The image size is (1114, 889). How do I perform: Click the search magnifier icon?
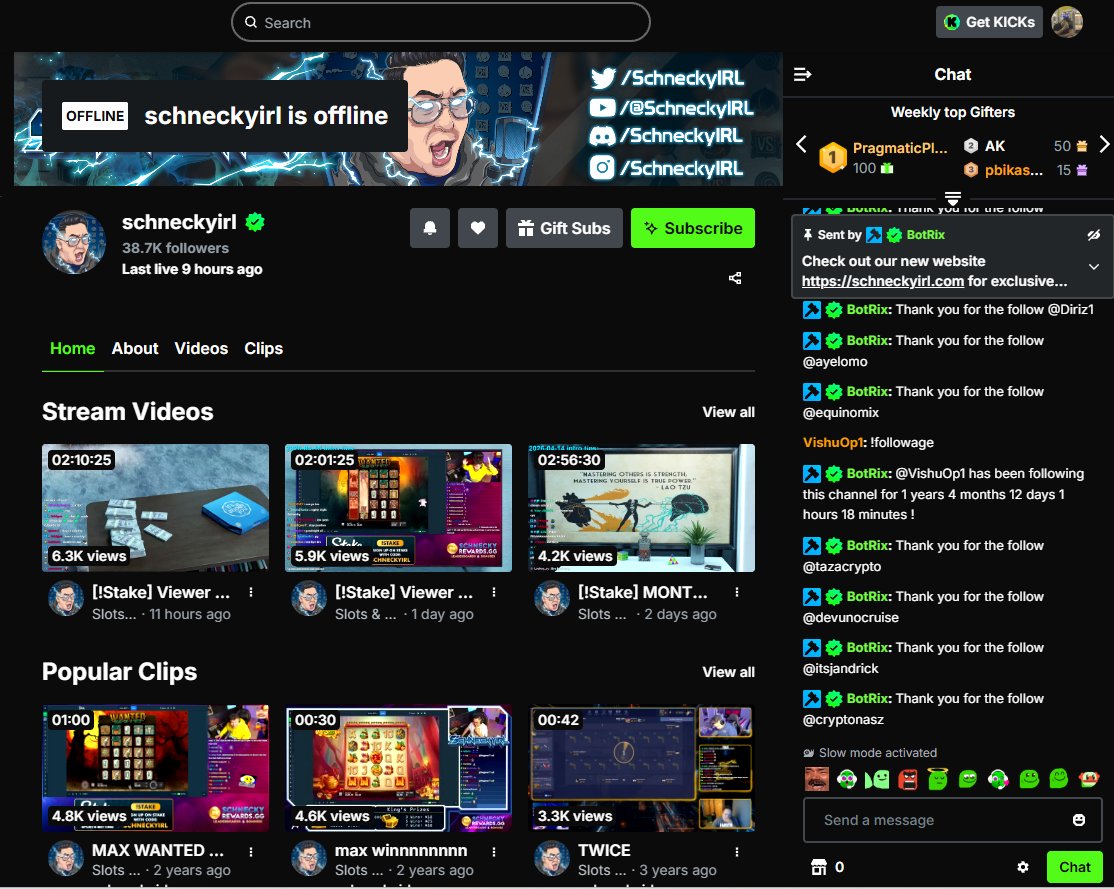(x=251, y=22)
